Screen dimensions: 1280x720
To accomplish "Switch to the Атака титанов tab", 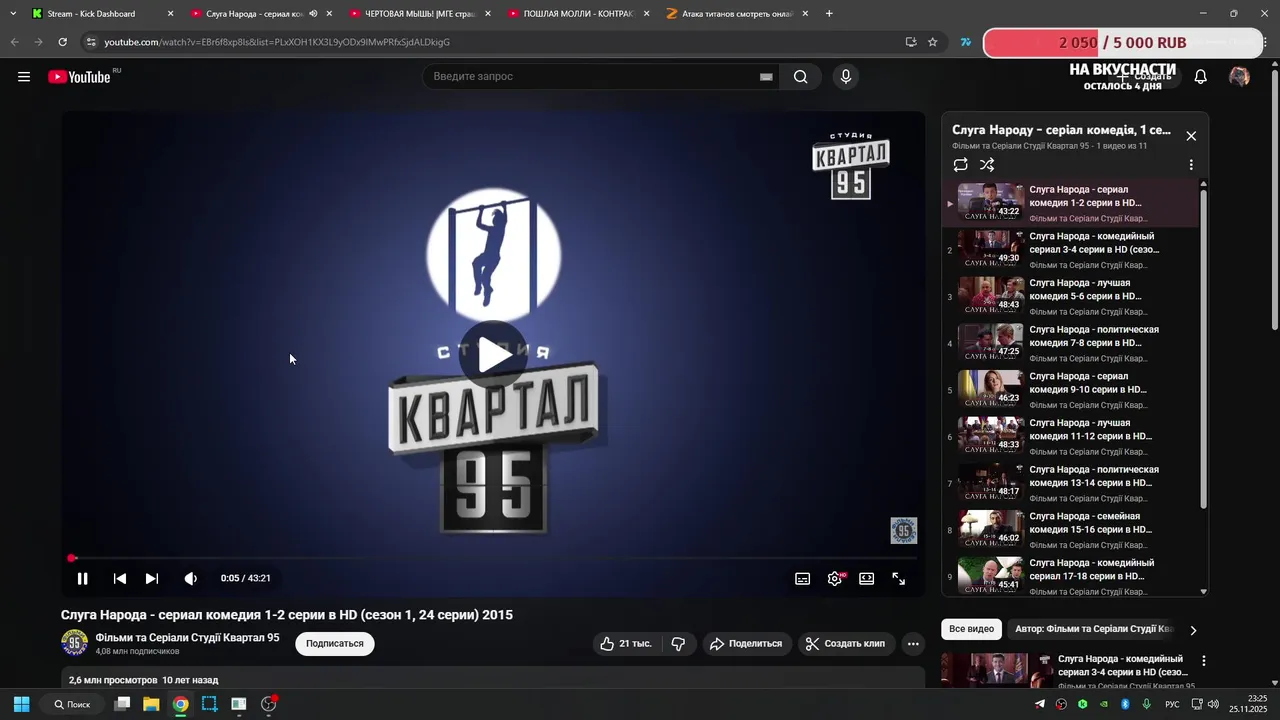I will (x=738, y=14).
